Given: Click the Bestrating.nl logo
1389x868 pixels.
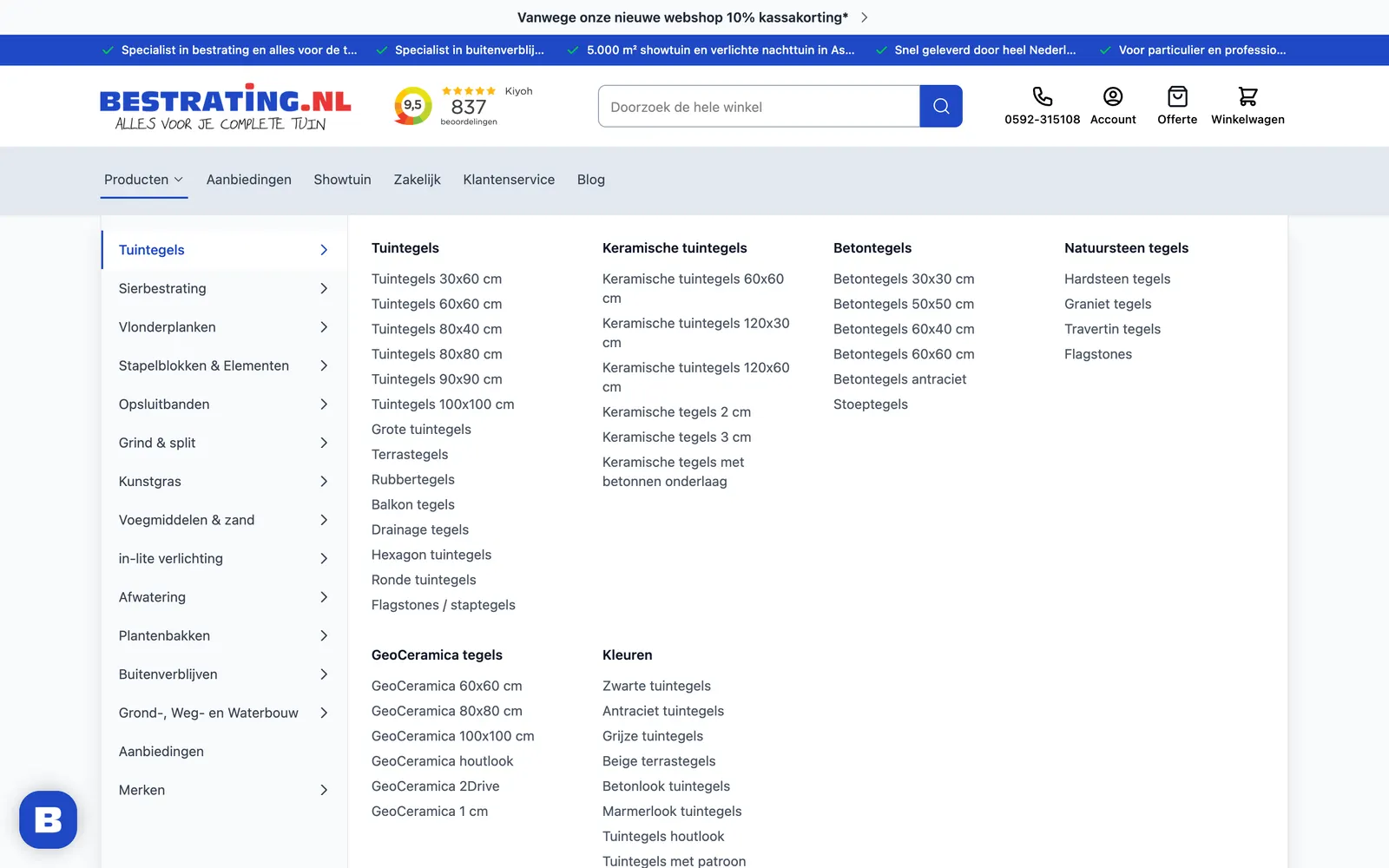Looking at the screenshot, I should click(x=226, y=107).
